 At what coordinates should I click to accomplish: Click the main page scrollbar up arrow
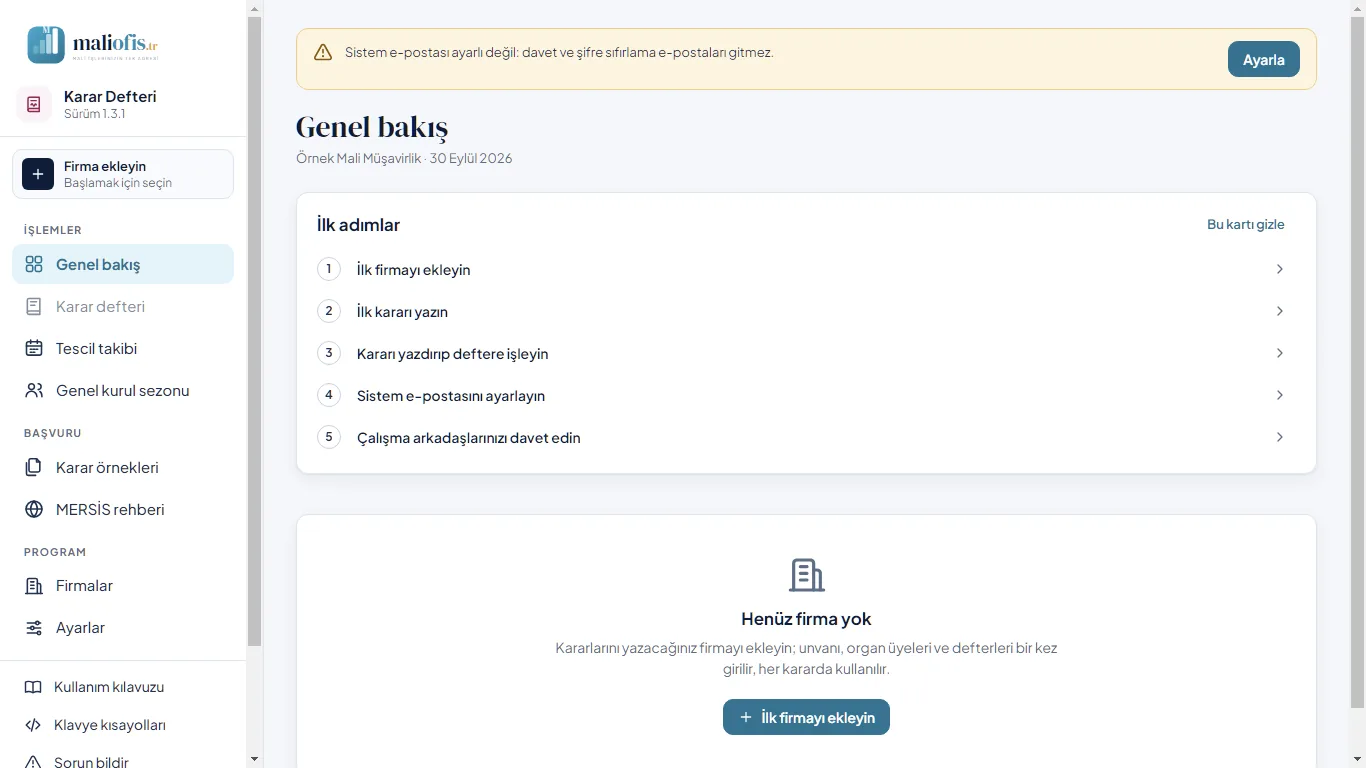pyautogui.click(x=1357, y=8)
